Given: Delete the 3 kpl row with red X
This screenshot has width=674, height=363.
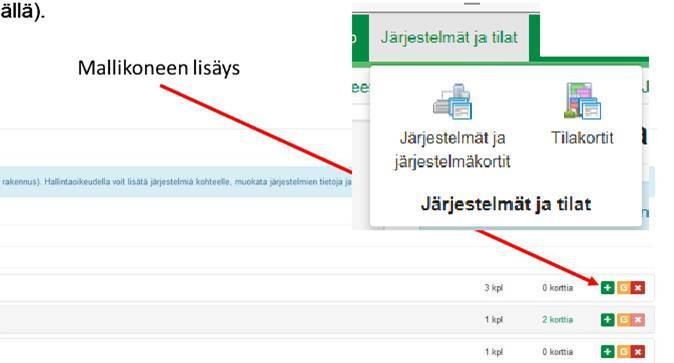Looking at the screenshot, I should [x=638, y=287].
